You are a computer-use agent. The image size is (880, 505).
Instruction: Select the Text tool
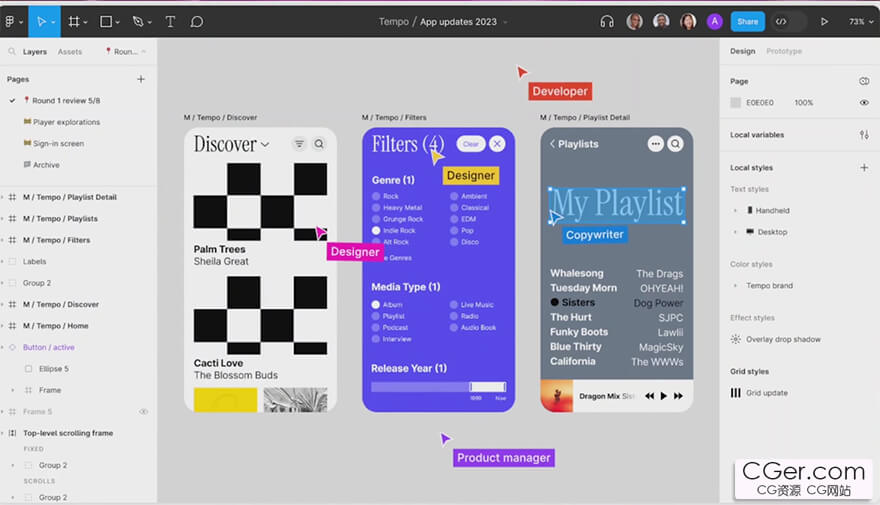170,21
